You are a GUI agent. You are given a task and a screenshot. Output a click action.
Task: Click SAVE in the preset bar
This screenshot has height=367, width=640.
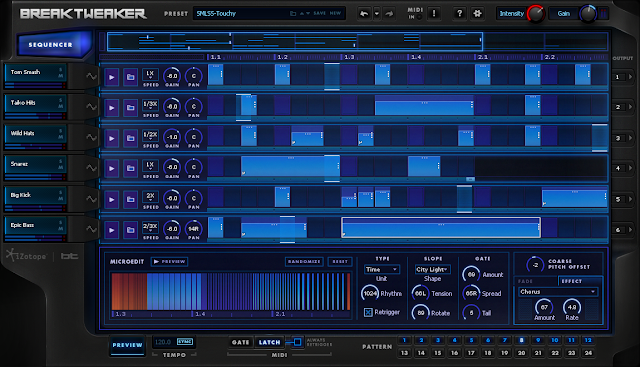click(320, 13)
